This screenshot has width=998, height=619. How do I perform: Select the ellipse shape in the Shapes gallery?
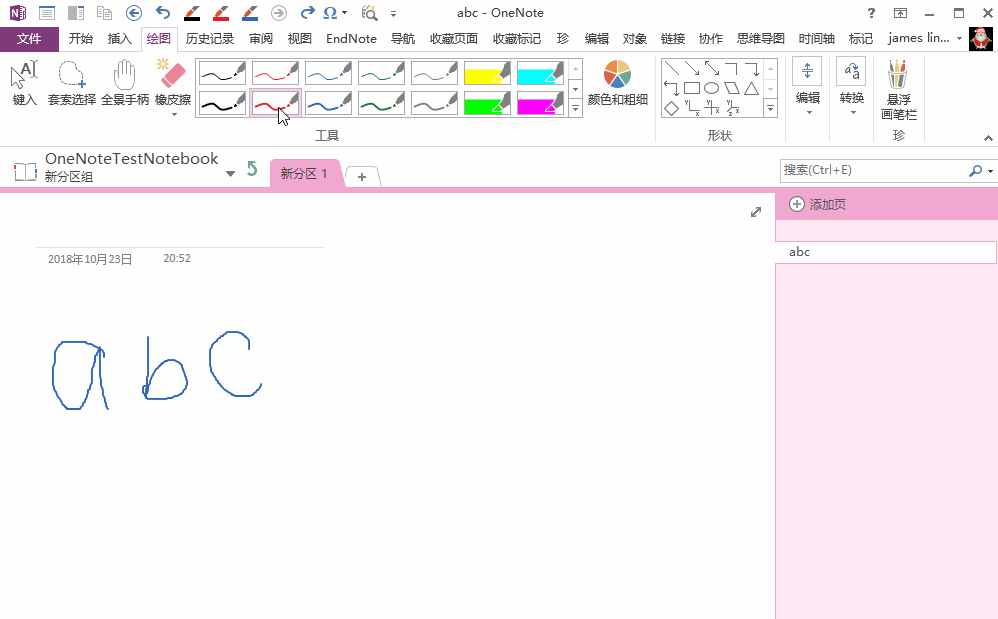[x=709, y=89]
